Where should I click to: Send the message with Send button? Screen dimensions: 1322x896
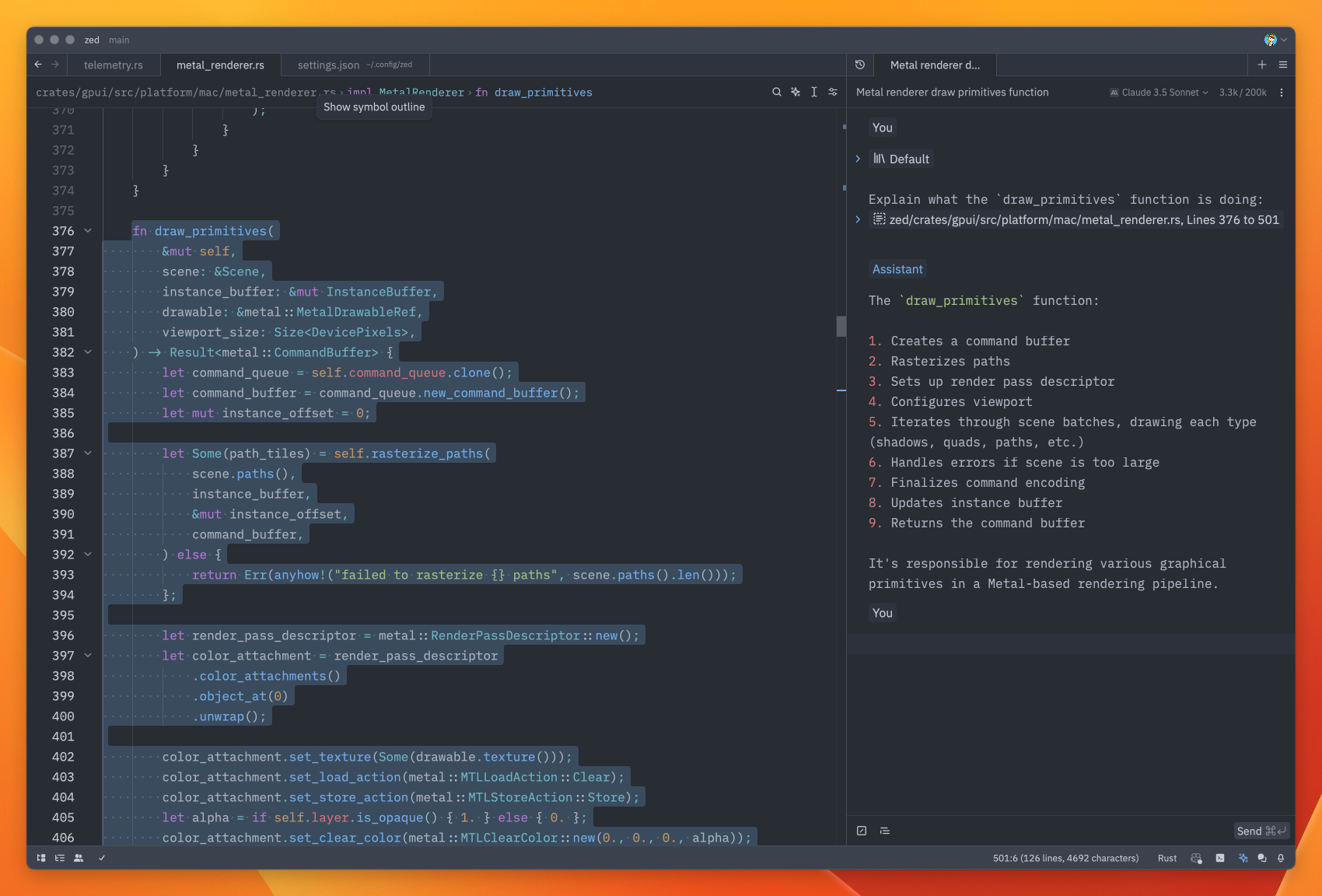(x=1261, y=831)
